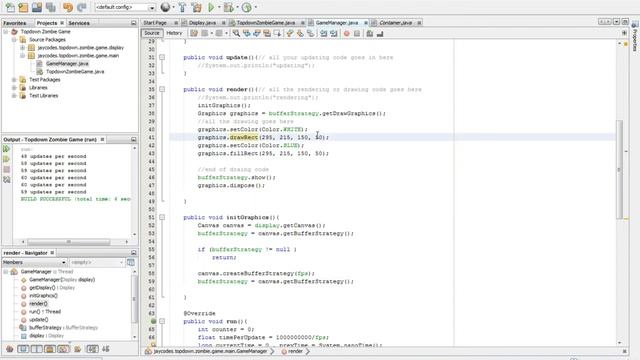Click the New Project toolbar icon
The height and width of the screenshot is (360, 640).
pyautogui.click(x=23, y=7)
